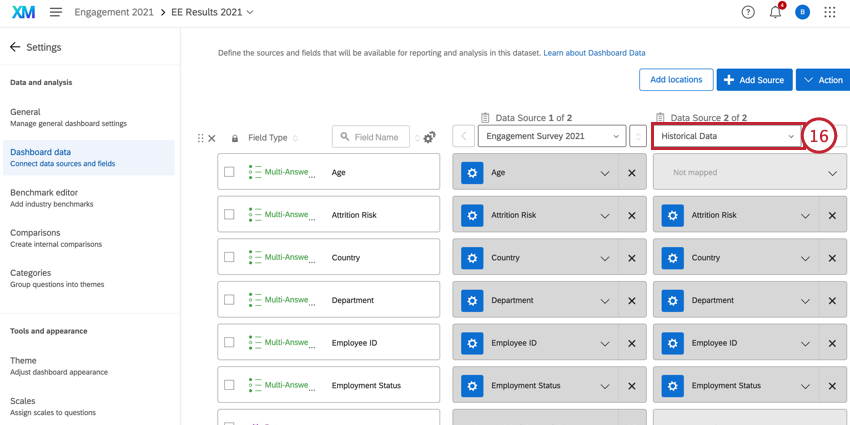Image resolution: width=850 pixels, height=425 pixels.
Task: Open the Engagement Survey 2021 source dropdown
Action: (552, 136)
